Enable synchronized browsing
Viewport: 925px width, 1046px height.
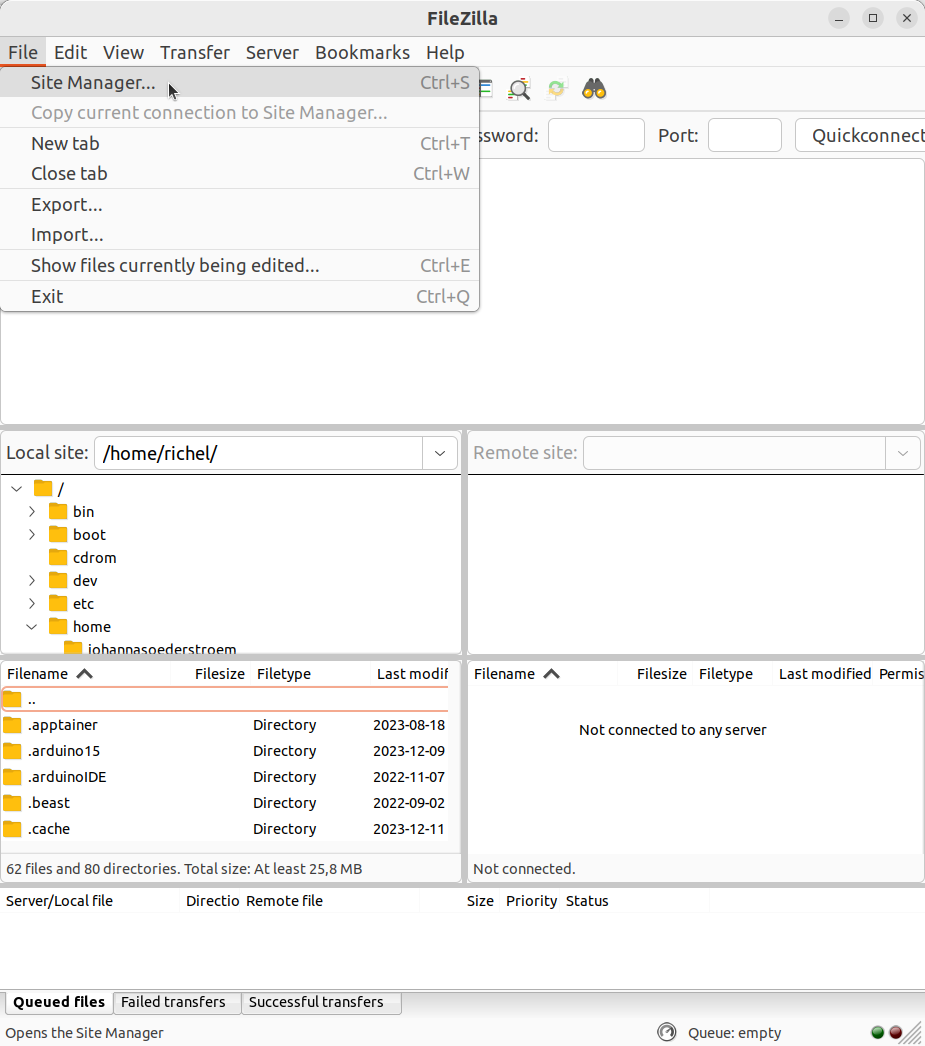point(556,88)
